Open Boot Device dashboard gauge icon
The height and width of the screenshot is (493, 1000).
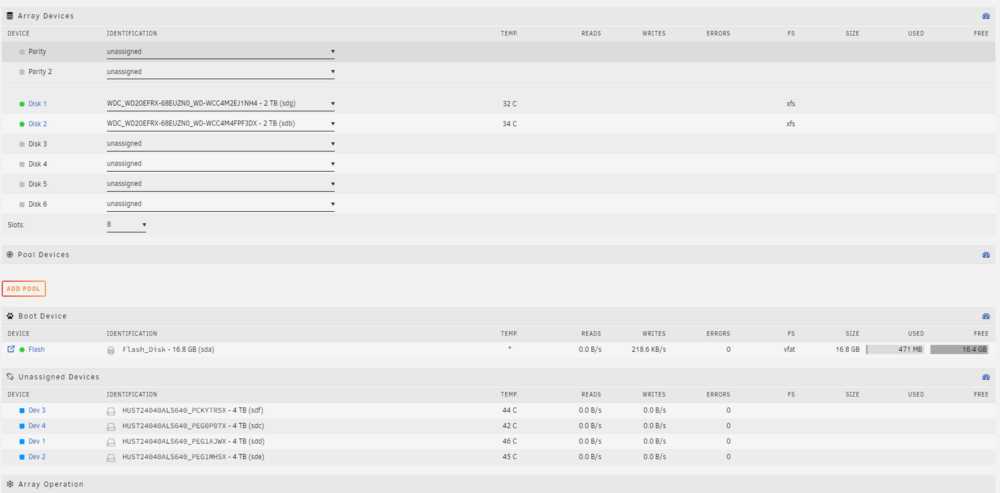tap(985, 316)
